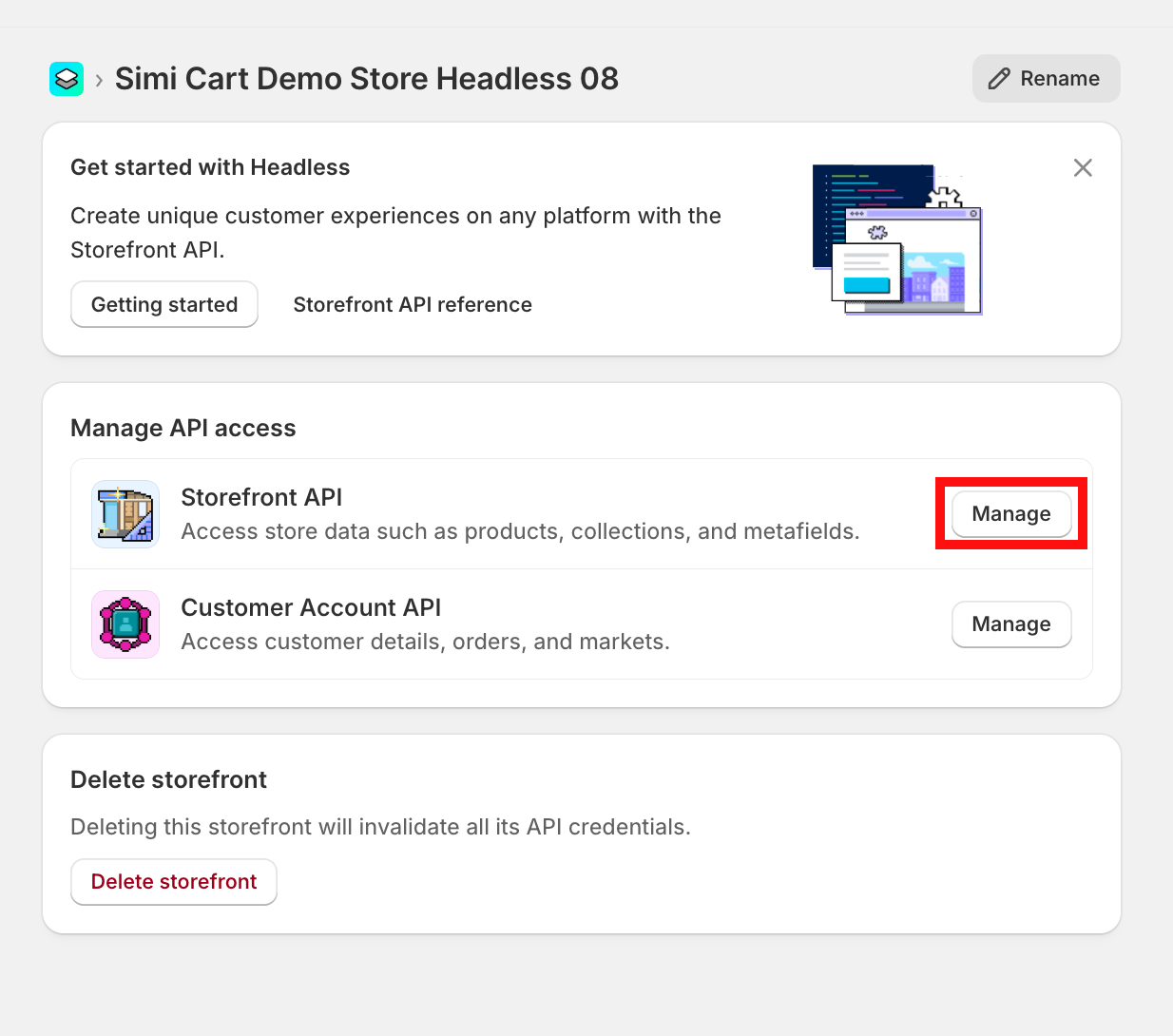Click the Storefront API pixel-art icon

tap(125, 514)
